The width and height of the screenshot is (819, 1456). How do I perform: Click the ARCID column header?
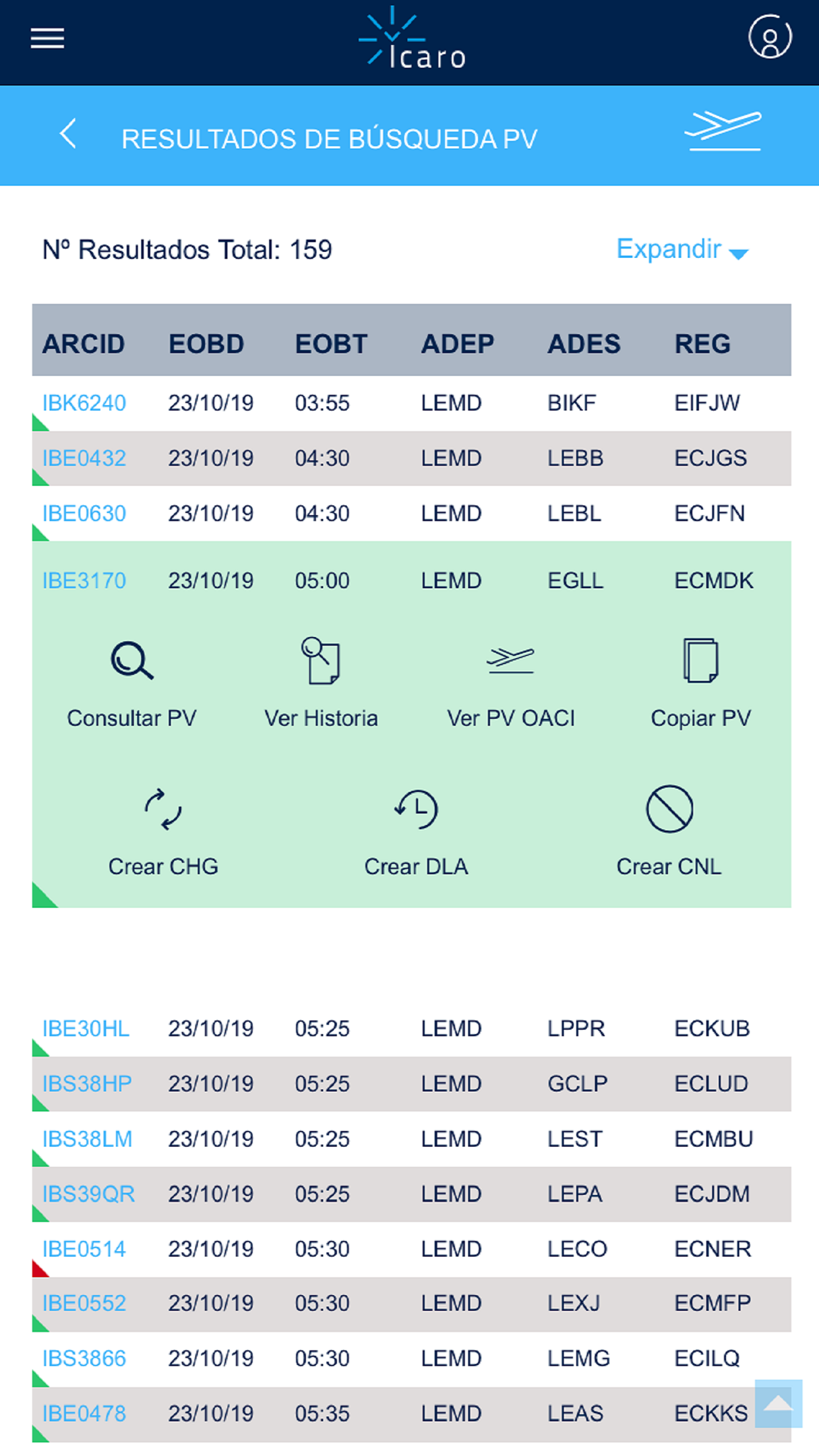[83, 344]
